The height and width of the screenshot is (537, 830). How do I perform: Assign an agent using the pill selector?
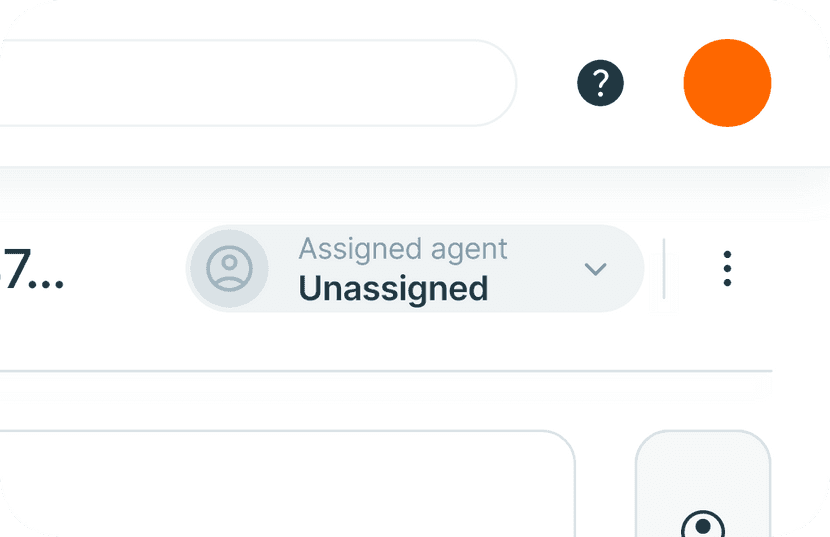[x=415, y=269]
